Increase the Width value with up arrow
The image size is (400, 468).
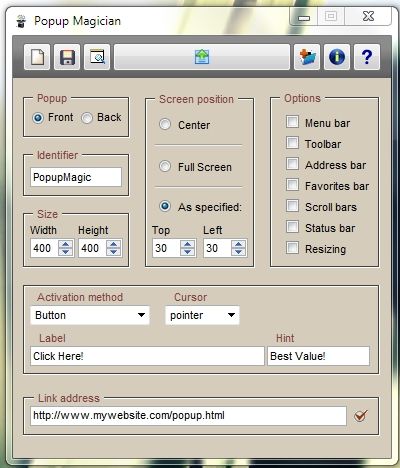click(x=66, y=244)
